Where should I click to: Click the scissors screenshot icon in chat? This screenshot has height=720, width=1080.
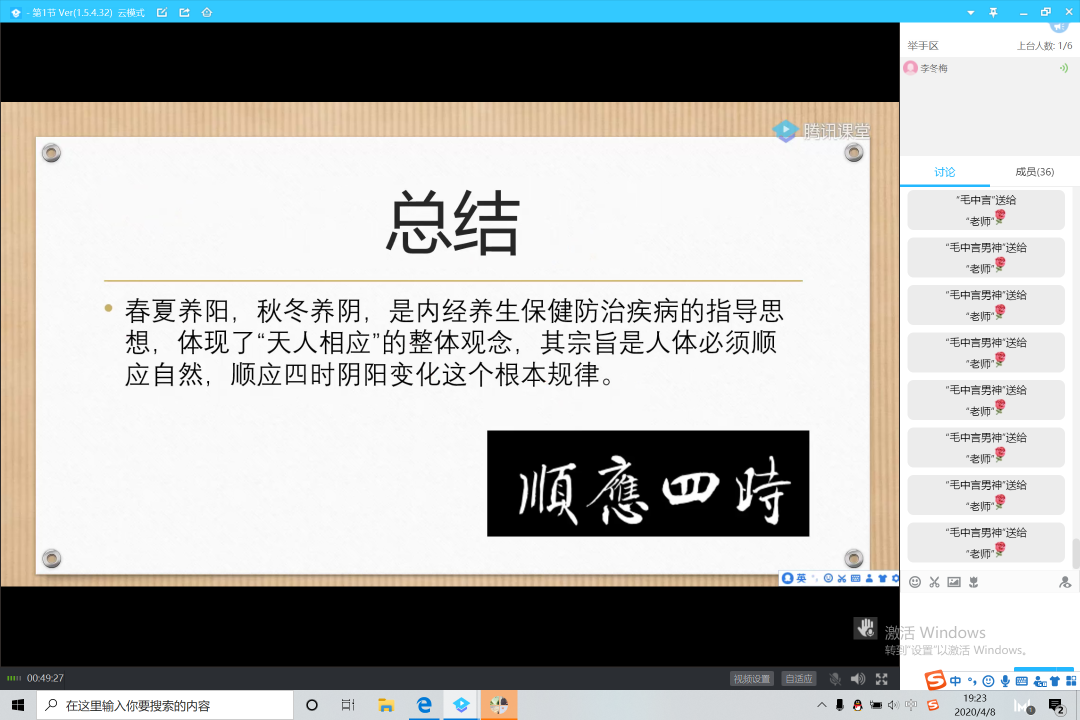pyautogui.click(x=934, y=582)
